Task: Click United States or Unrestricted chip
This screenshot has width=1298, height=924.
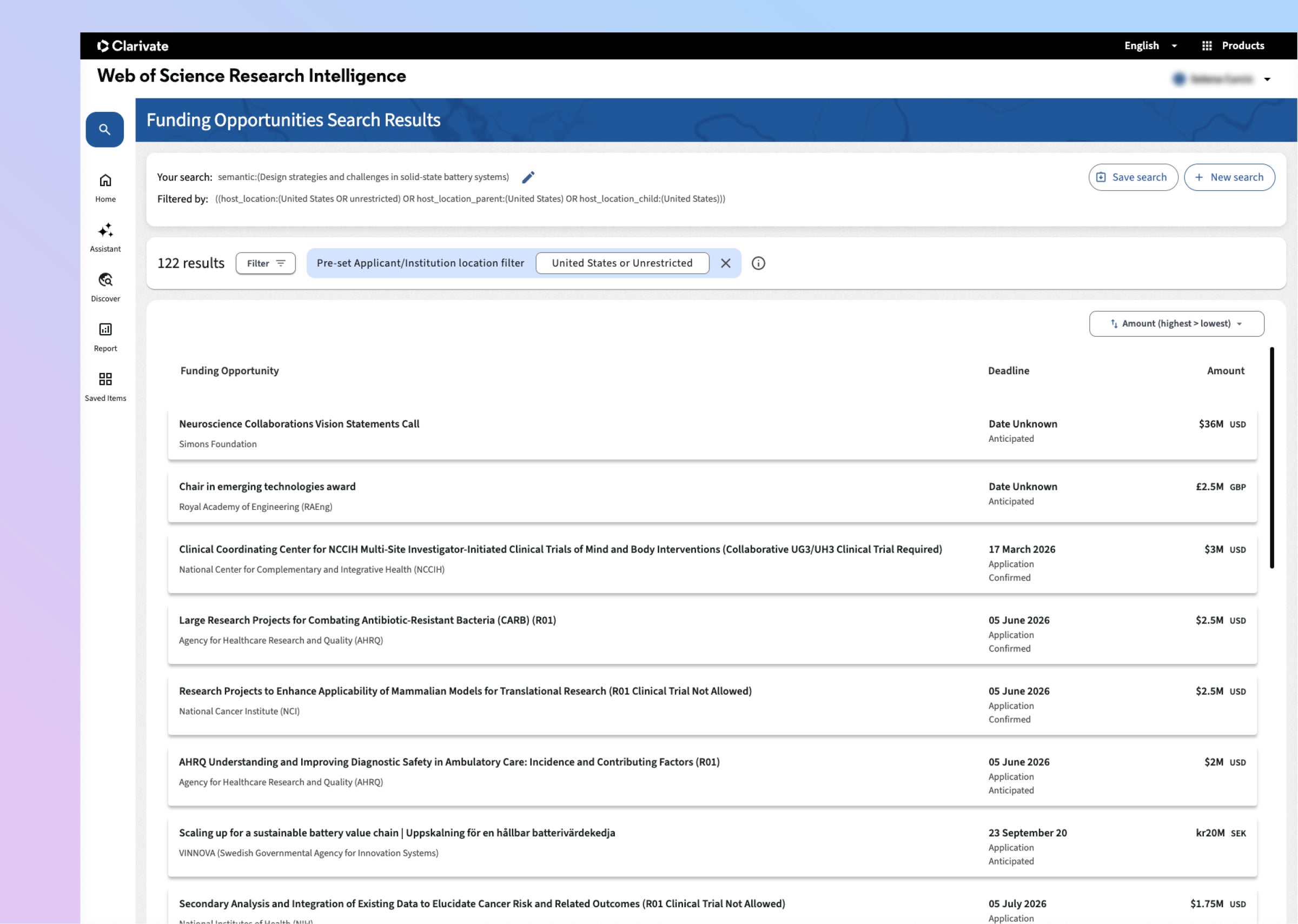Action: [x=622, y=263]
